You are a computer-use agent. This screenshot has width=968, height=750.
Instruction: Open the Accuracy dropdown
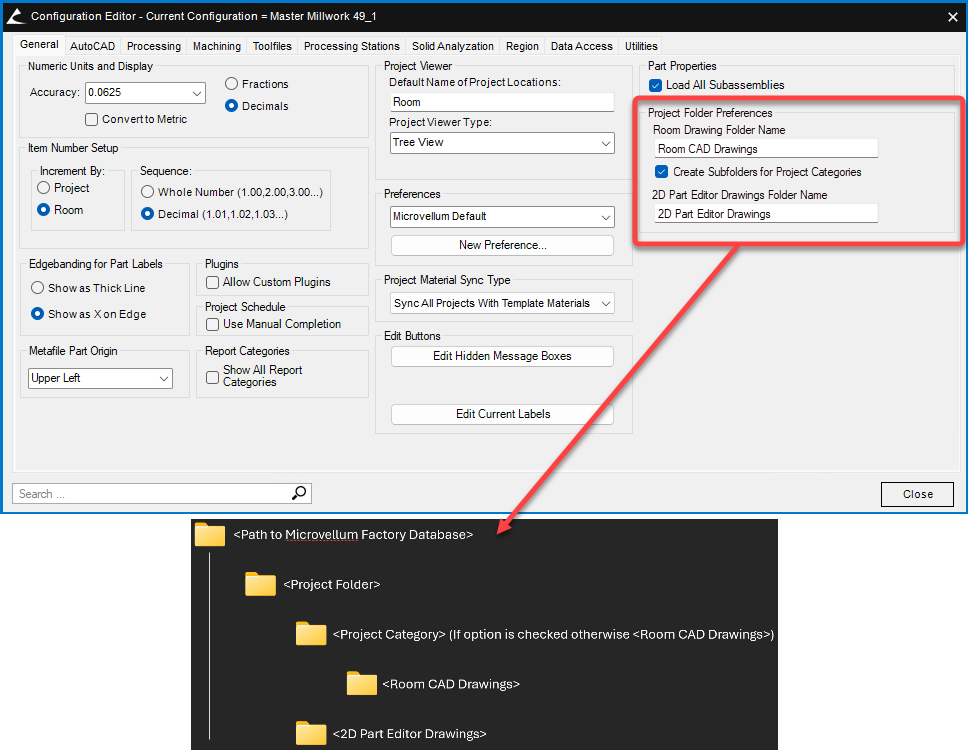145,93
